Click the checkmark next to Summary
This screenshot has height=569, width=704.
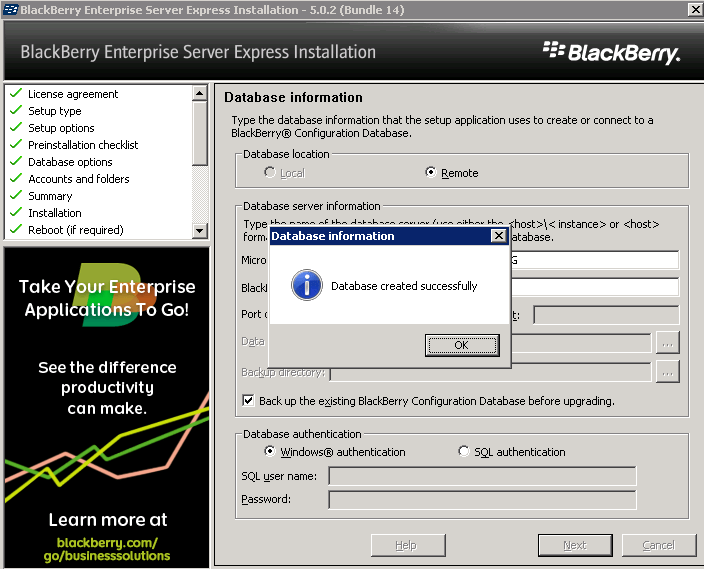(15, 196)
